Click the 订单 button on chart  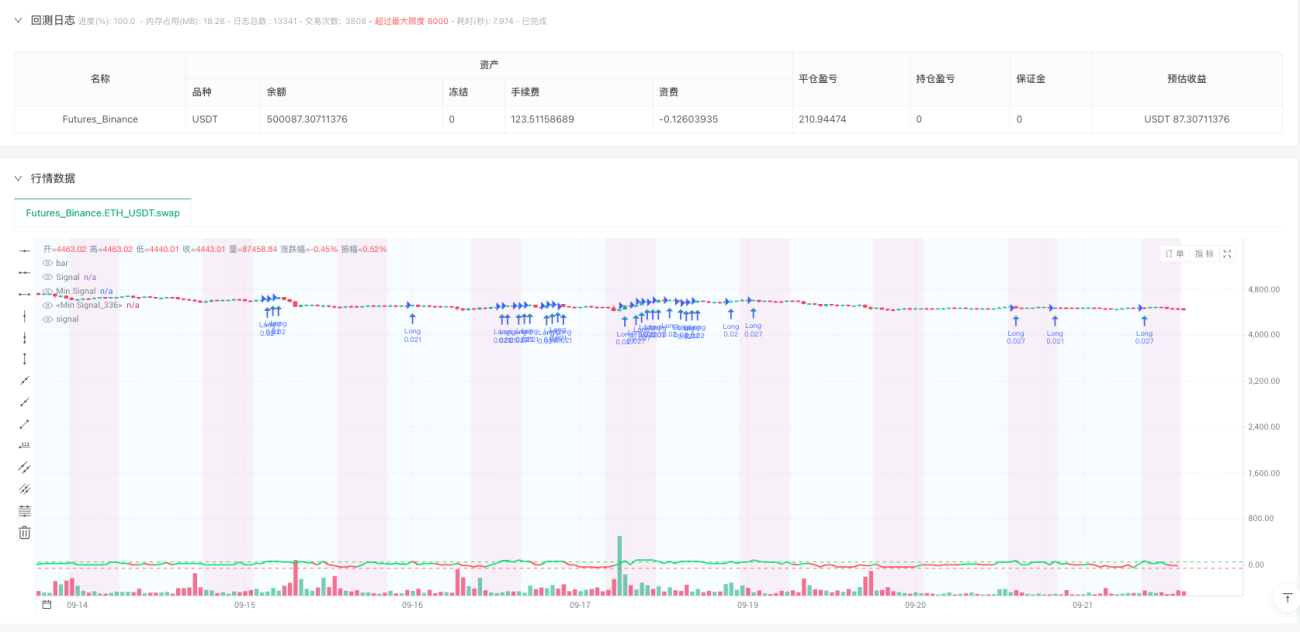click(1175, 254)
